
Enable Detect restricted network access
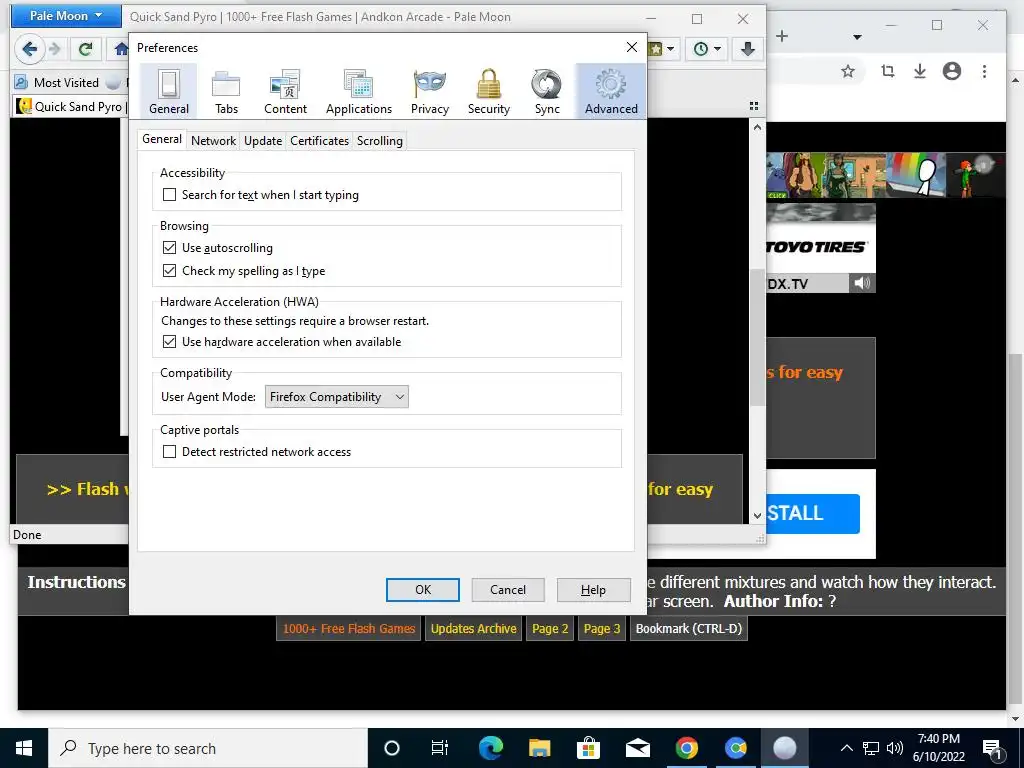click(169, 451)
